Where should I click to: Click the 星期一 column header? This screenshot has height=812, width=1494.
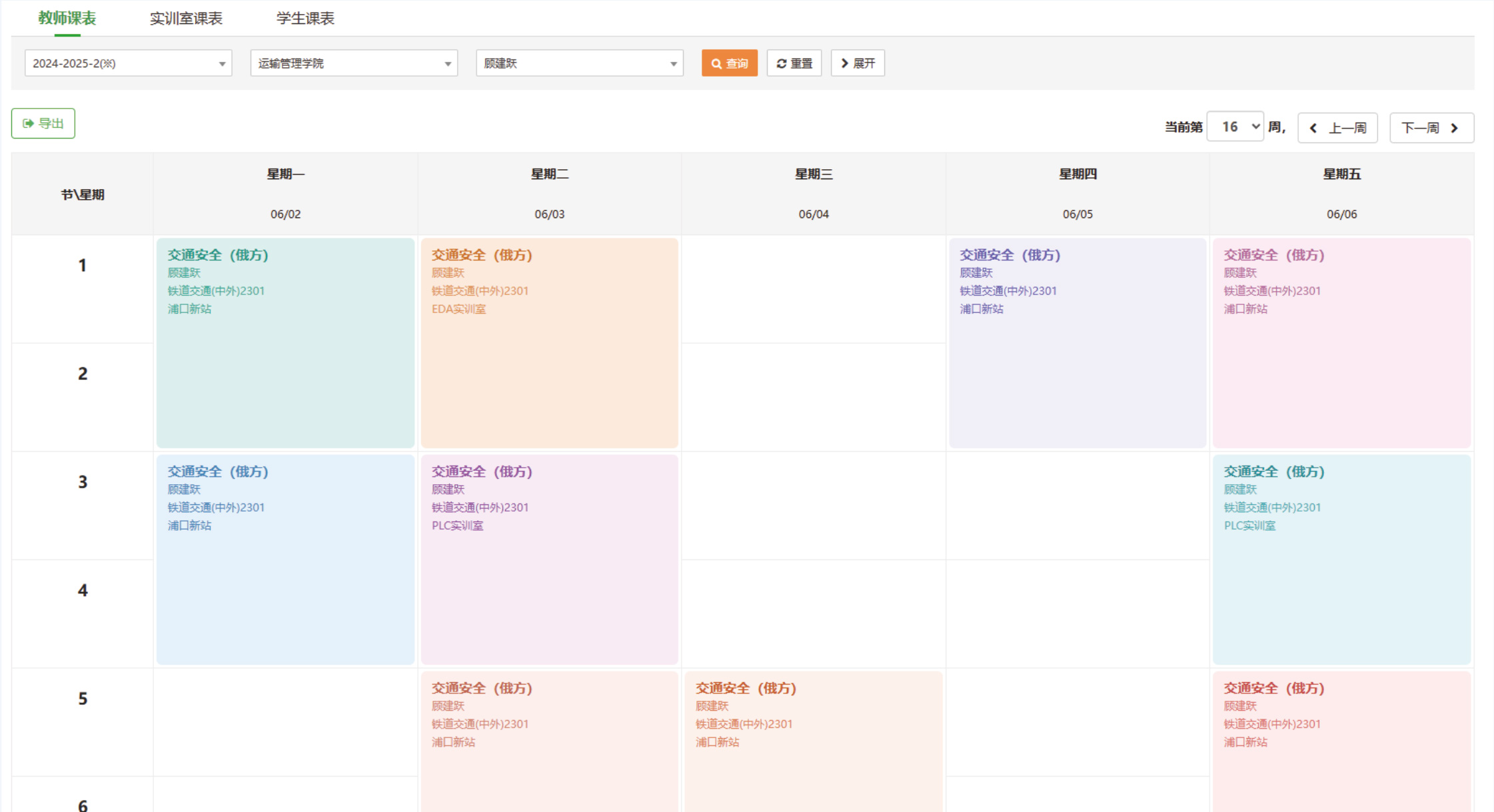[286, 174]
